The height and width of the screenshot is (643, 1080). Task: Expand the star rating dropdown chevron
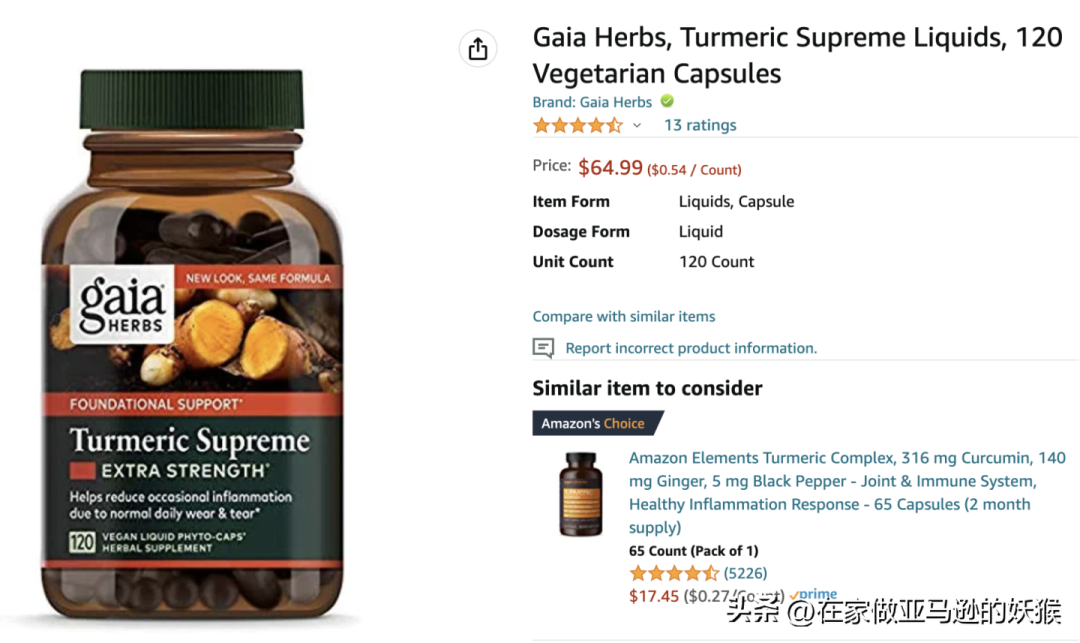point(637,125)
